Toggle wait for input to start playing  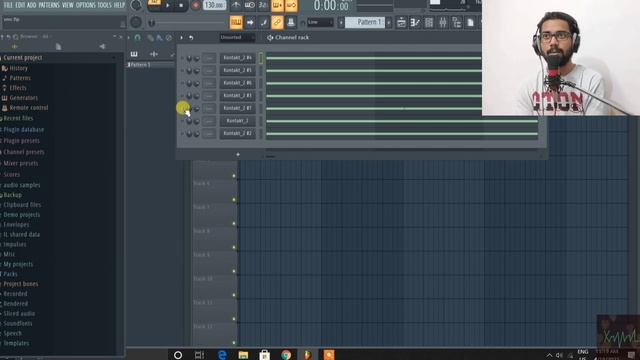point(250,5)
